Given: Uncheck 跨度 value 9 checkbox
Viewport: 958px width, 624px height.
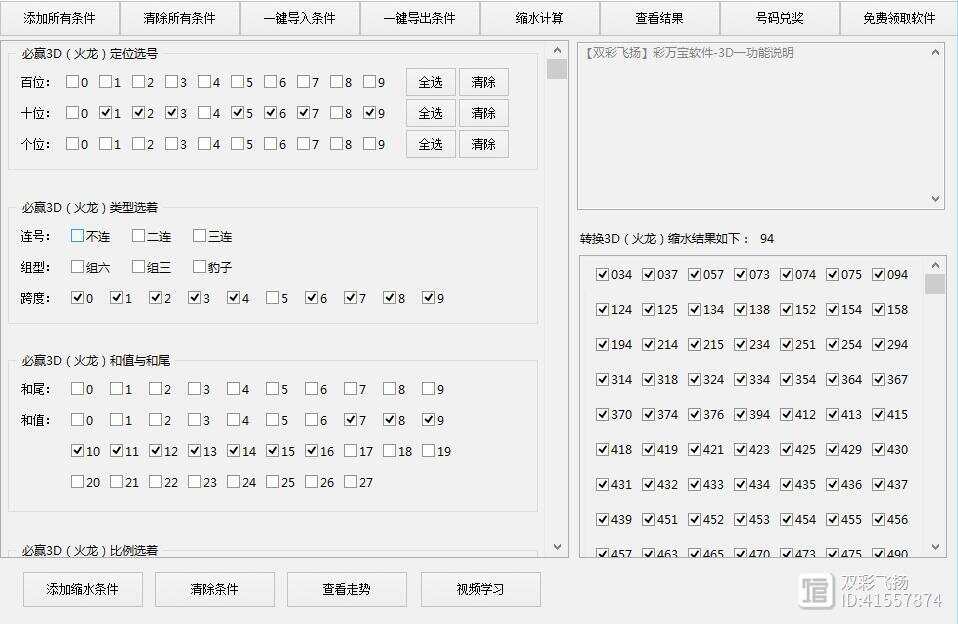Looking at the screenshot, I should tap(428, 297).
